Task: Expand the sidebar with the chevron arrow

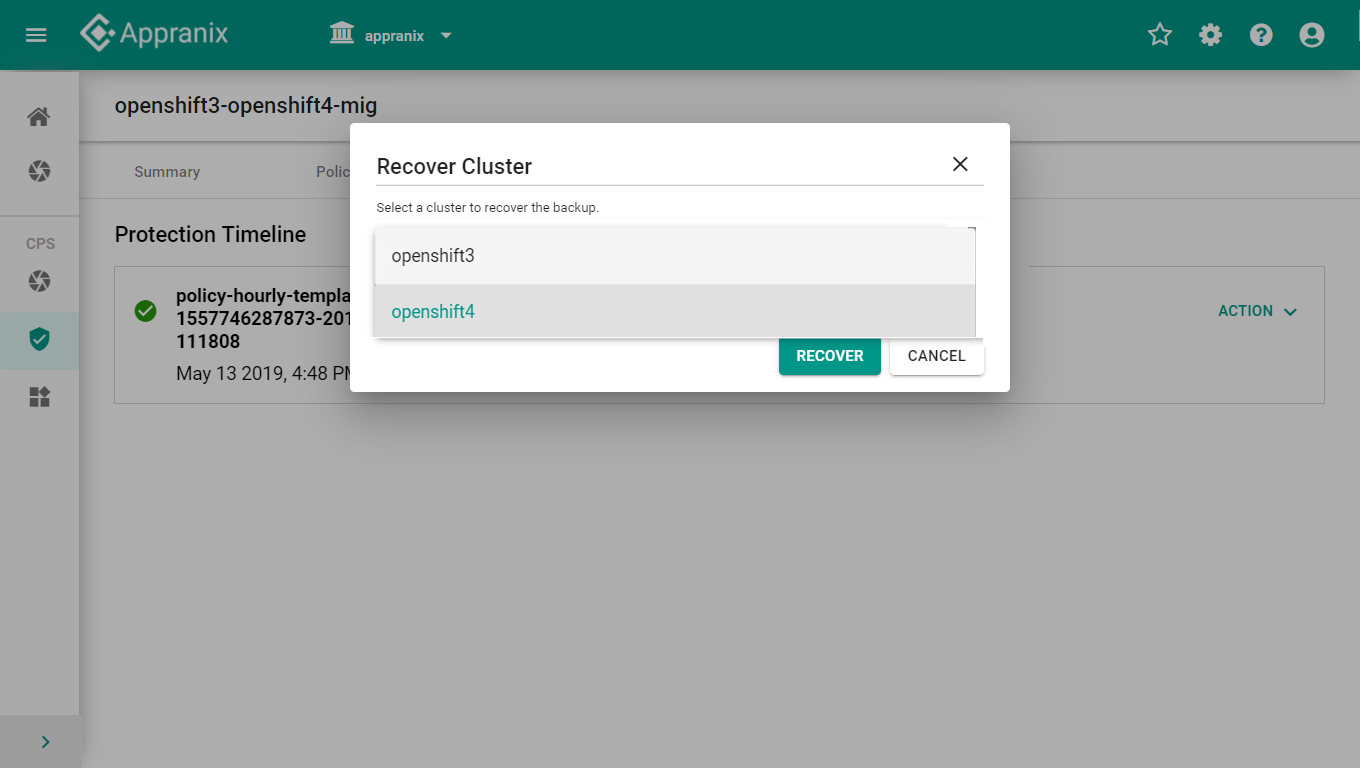Action: 45,741
